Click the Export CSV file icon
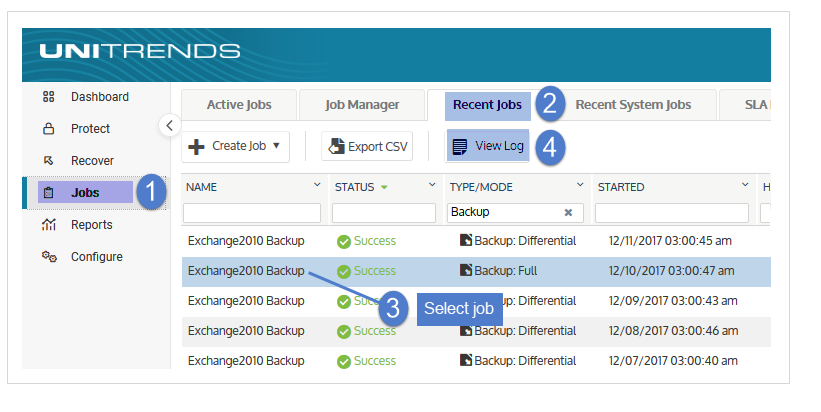 [x=336, y=147]
